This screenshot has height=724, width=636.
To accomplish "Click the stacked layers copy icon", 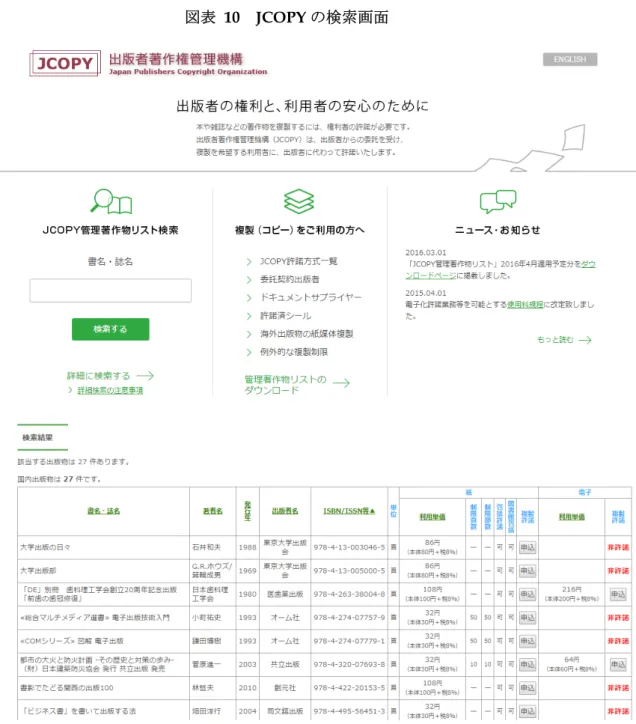I will tap(299, 201).
